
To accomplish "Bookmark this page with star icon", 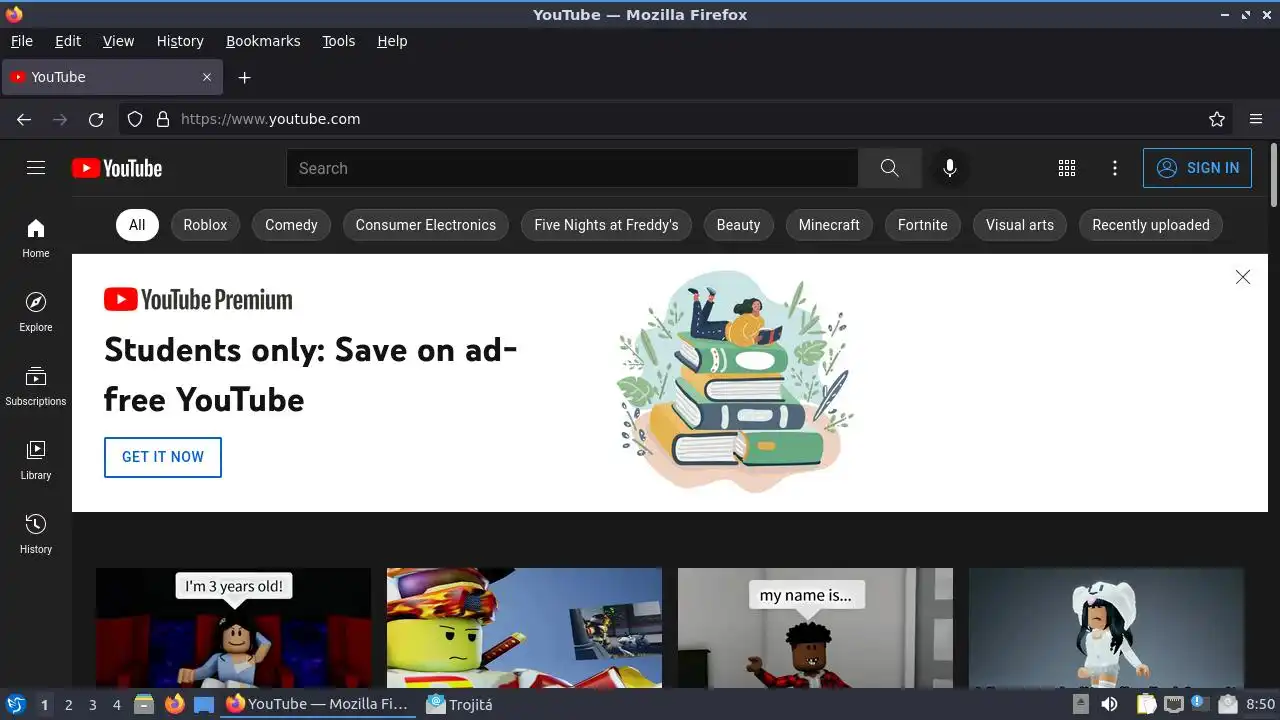I will (1217, 119).
